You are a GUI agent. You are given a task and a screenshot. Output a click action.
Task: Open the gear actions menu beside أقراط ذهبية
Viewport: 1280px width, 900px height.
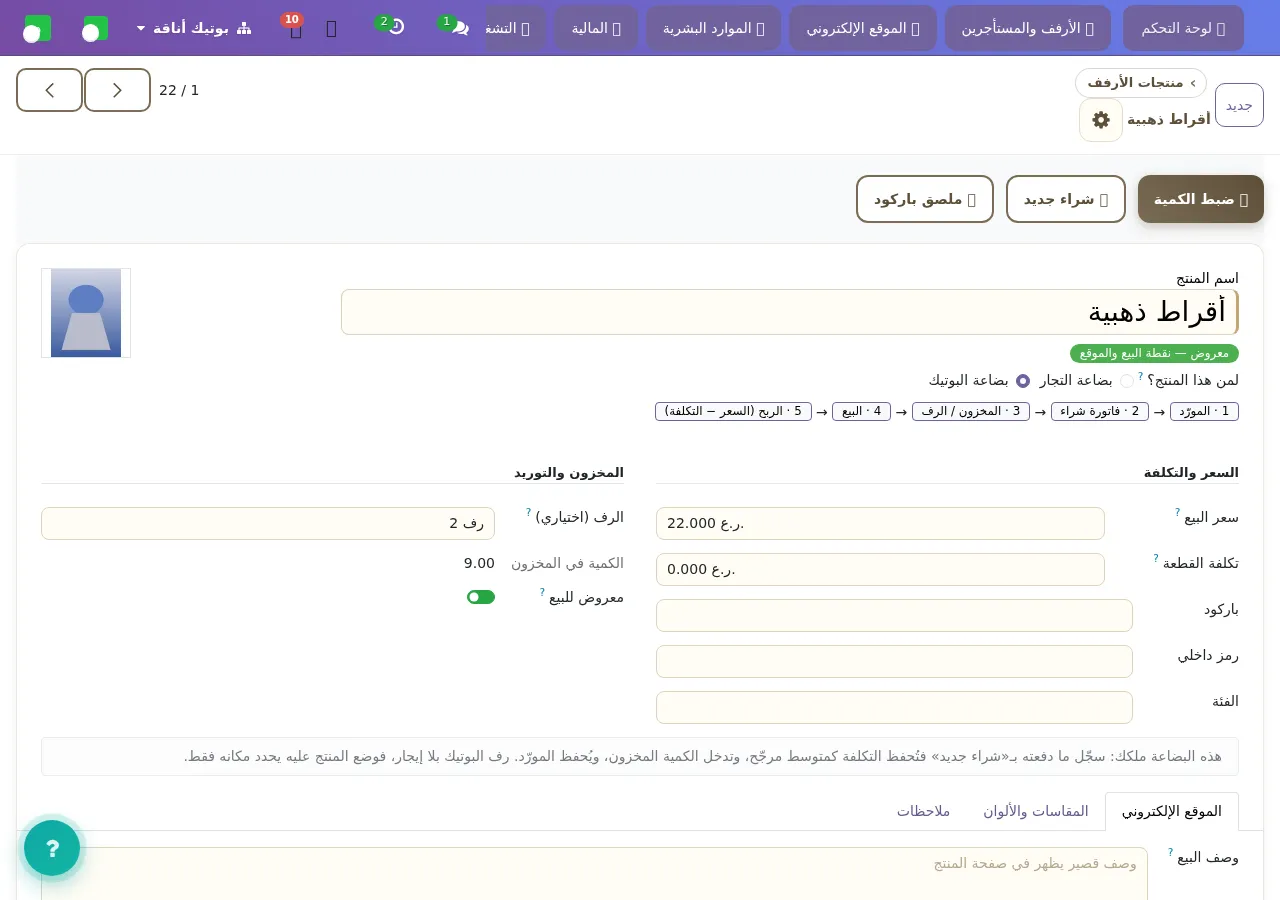(1101, 120)
